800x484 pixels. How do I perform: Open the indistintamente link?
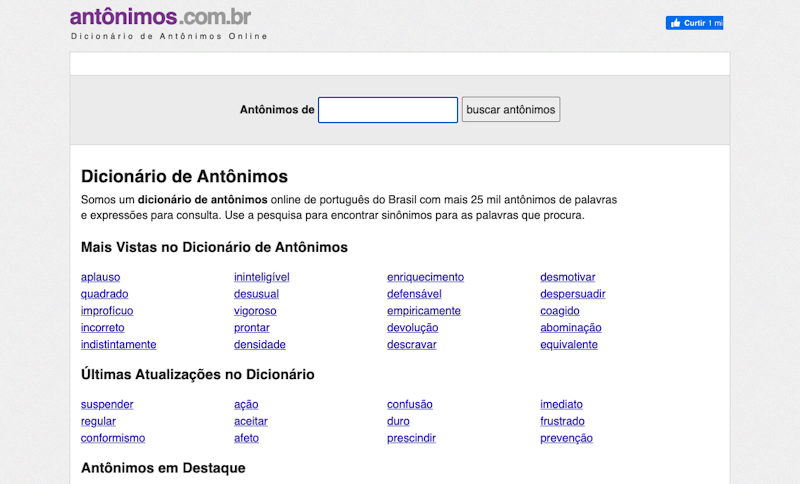(118, 344)
